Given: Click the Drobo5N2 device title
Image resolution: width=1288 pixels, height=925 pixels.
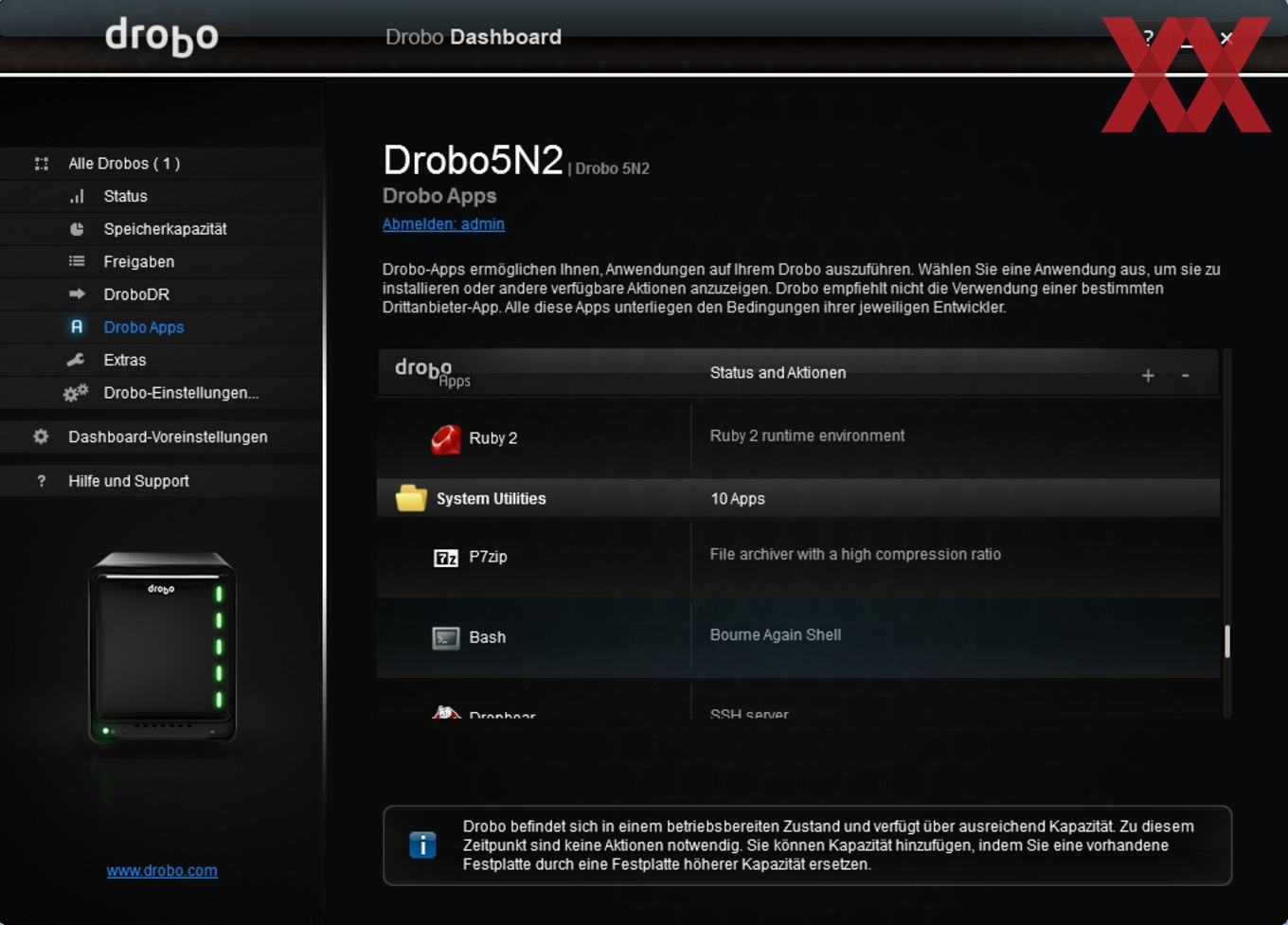Looking at the screenshot, I should tap(473, 160).
